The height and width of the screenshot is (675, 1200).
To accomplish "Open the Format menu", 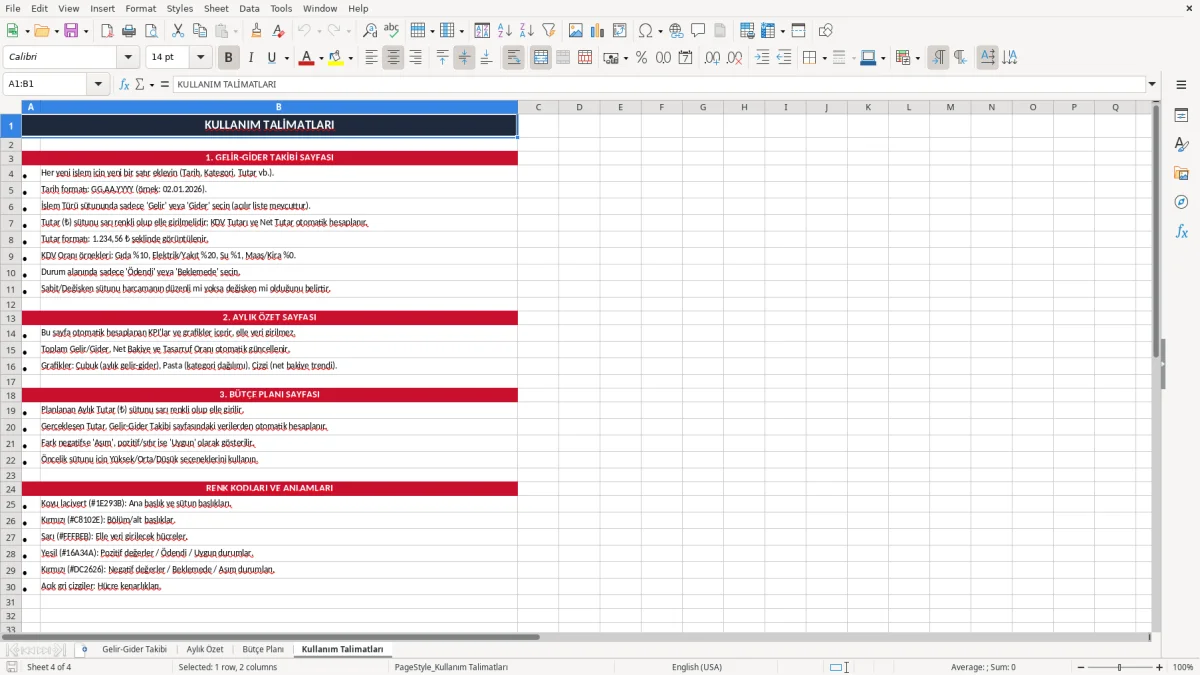I will 140,8.
